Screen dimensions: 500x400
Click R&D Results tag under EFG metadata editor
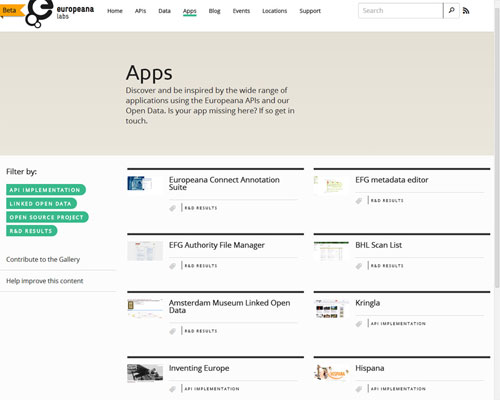coord(387,201)
